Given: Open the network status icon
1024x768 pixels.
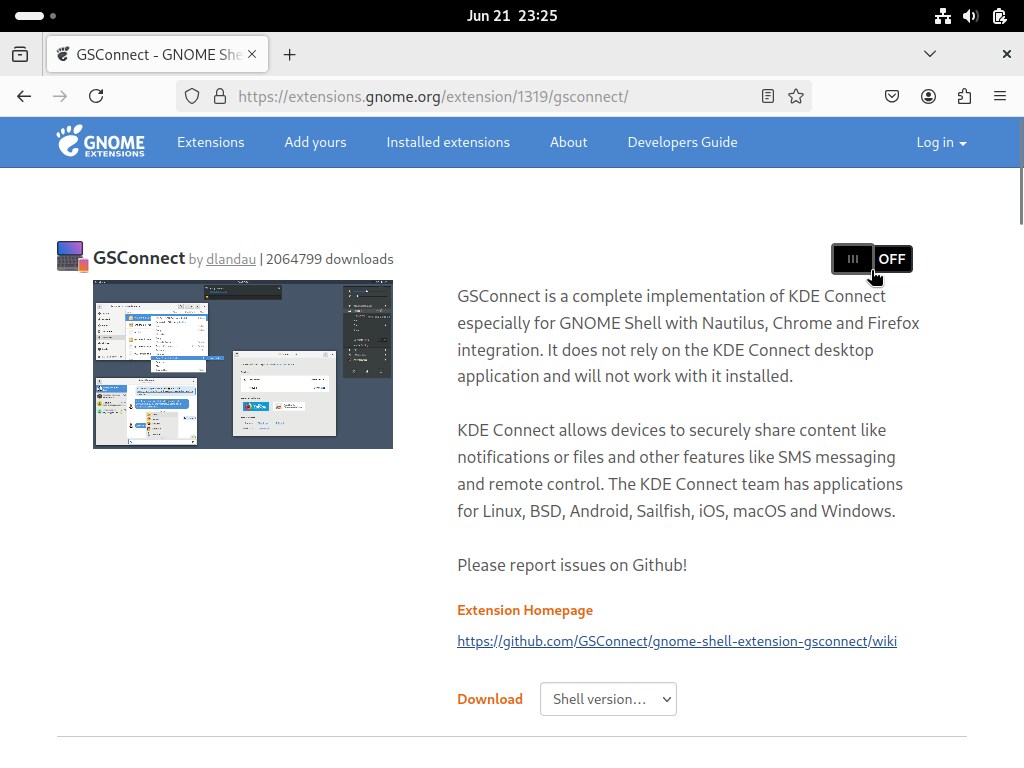Looking at the screenshot, I should [942, 16].
